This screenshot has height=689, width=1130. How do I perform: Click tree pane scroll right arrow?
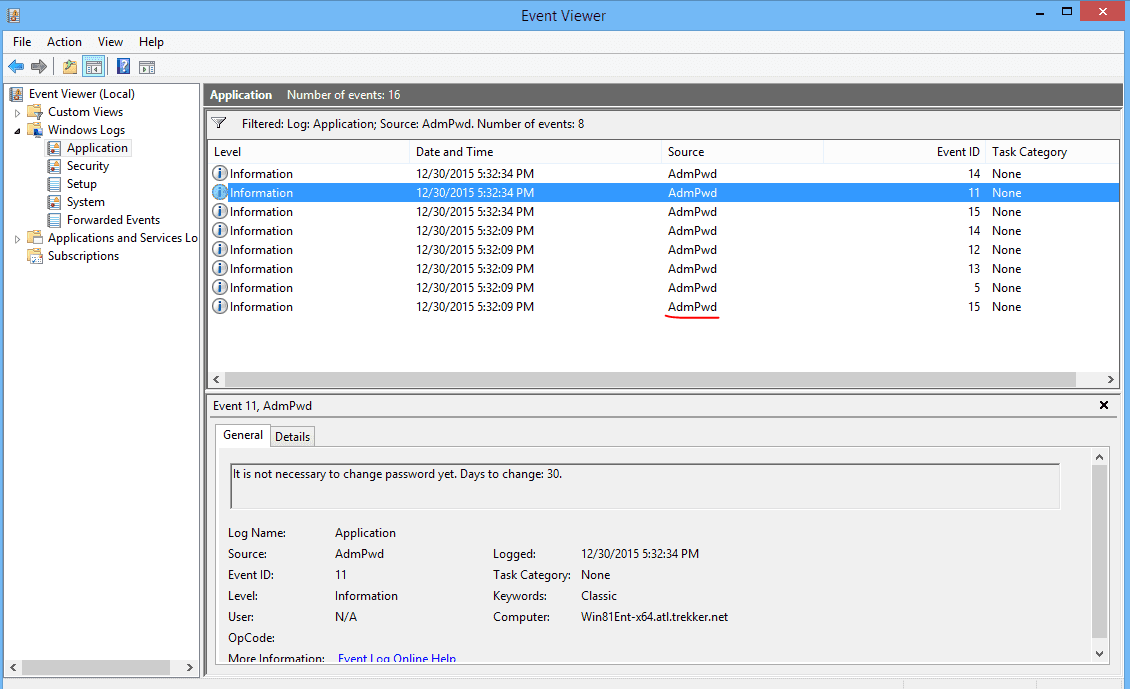(190, 667)
